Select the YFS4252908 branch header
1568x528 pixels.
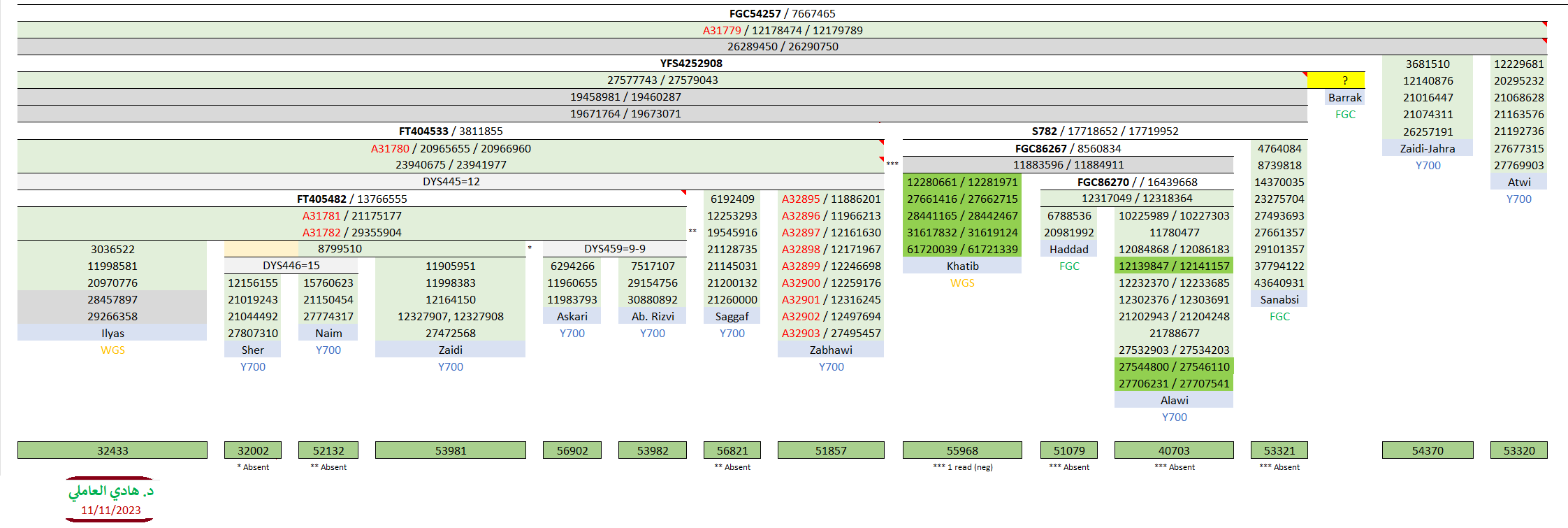(690, 63)
